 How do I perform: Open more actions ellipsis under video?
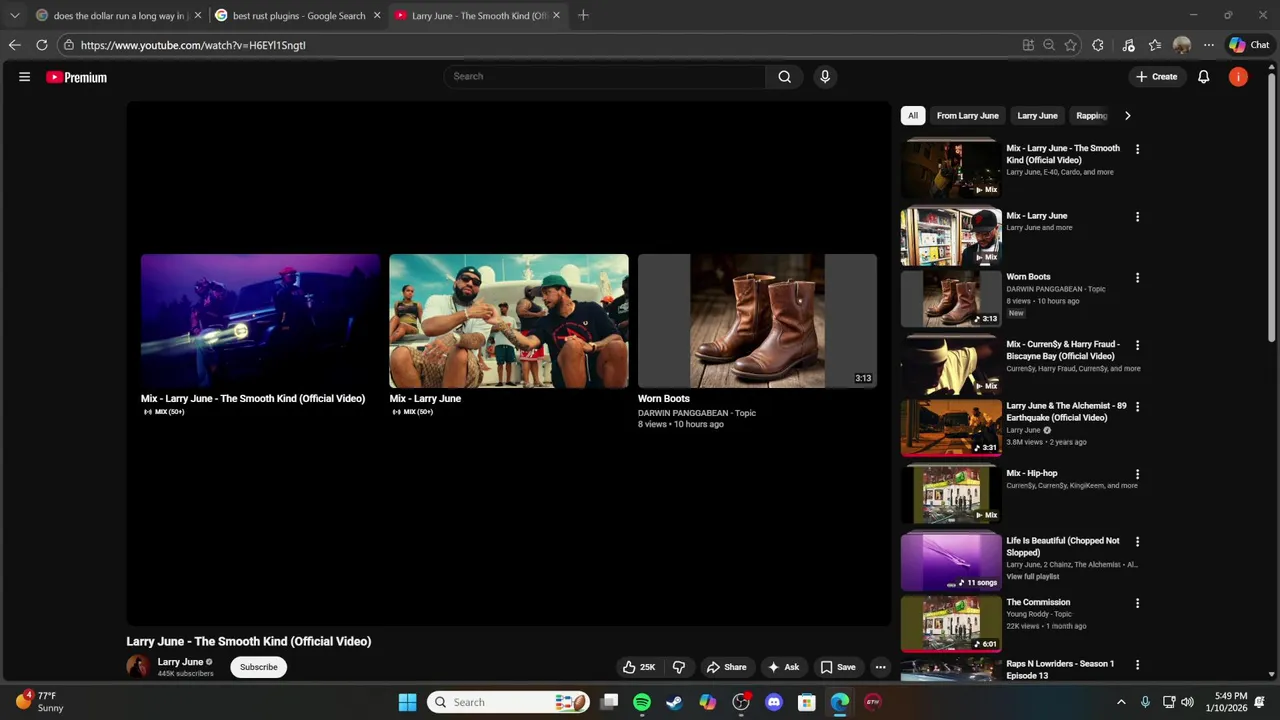[x=880, y=667]
